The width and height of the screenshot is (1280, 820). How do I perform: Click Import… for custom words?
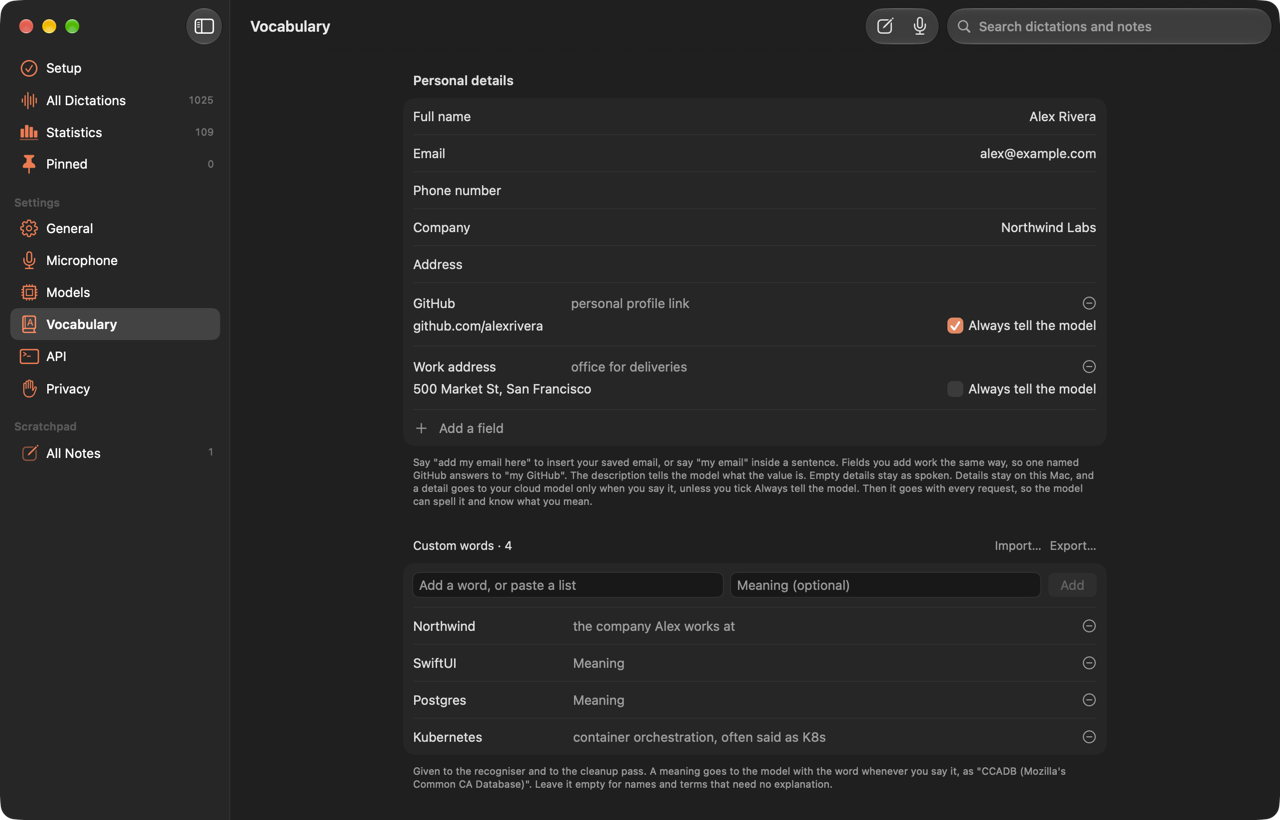point(1017,545)
